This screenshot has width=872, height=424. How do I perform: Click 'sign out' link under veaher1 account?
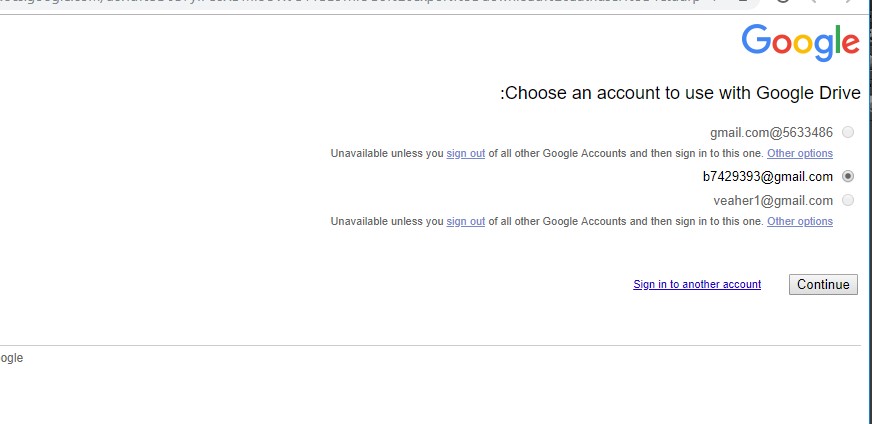pyautogui.click(x=465, y=222)
